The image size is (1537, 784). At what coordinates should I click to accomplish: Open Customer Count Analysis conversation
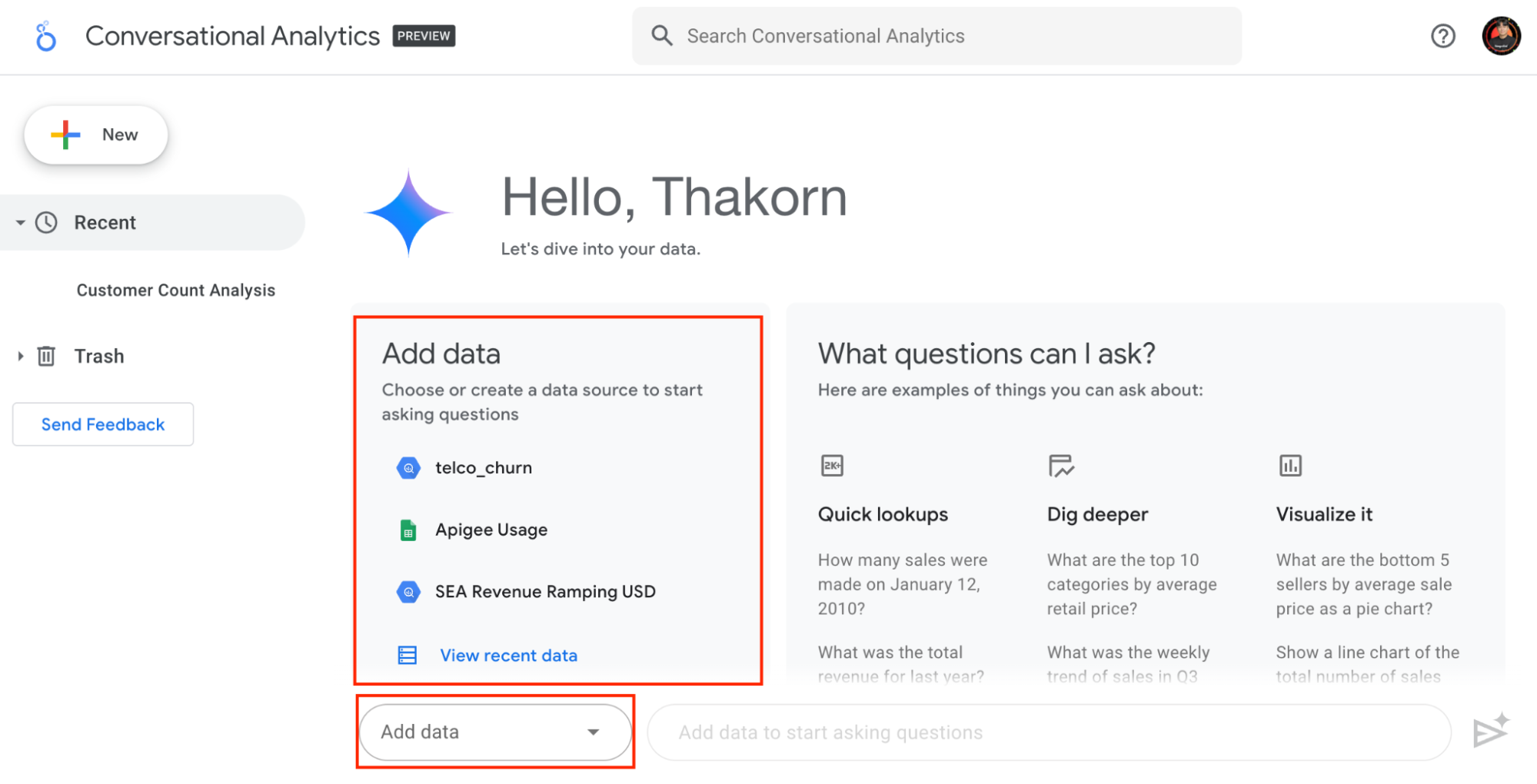pos(175,290)
